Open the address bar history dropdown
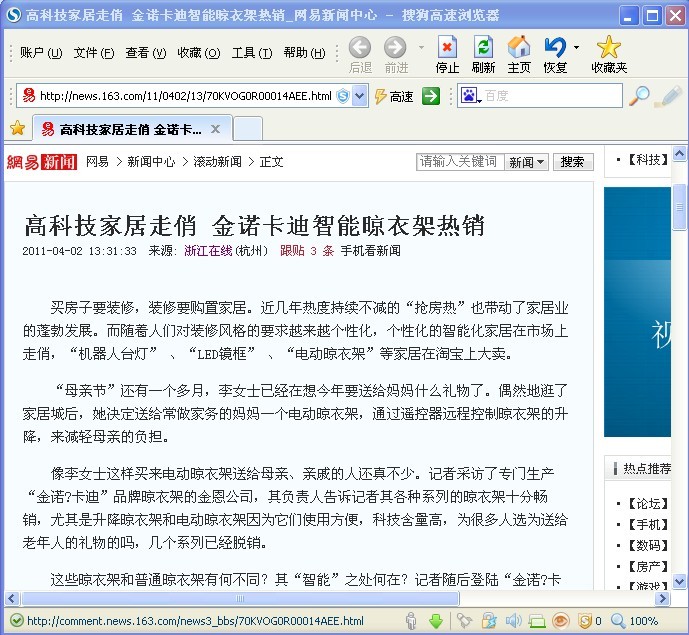The height and width of the screenshot is (635, 689). pyautogui.click(x=360, y=96)
